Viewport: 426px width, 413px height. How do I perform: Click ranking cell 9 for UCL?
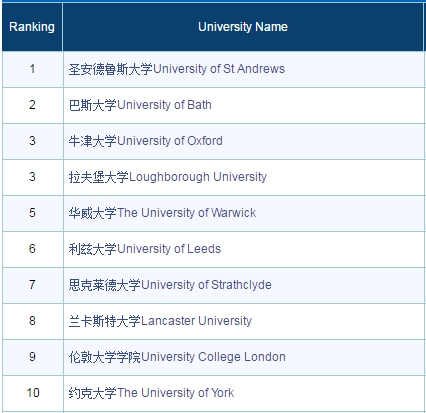tap(32, 357)
